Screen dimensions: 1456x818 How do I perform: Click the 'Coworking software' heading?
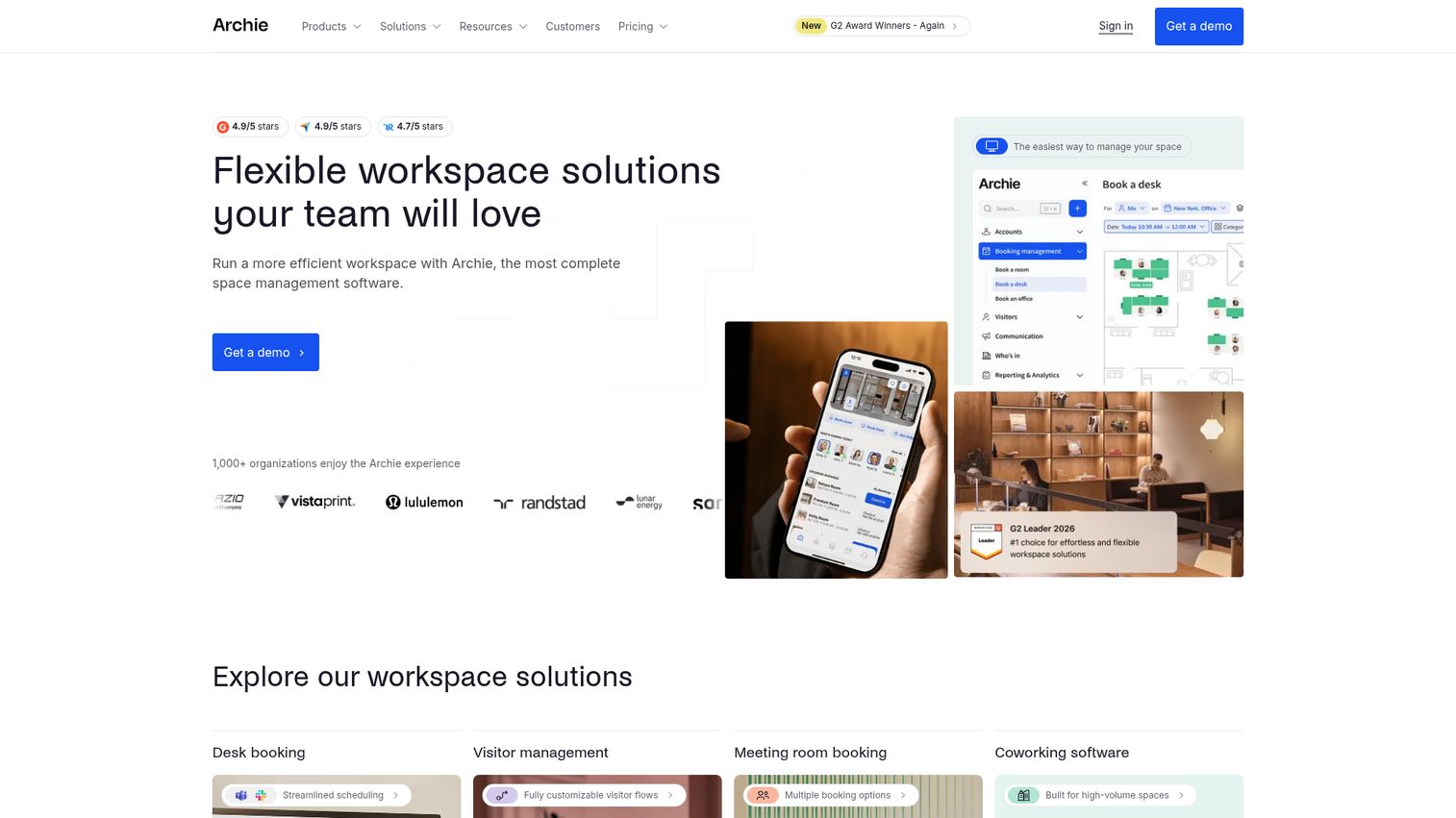coord(1062,753)
